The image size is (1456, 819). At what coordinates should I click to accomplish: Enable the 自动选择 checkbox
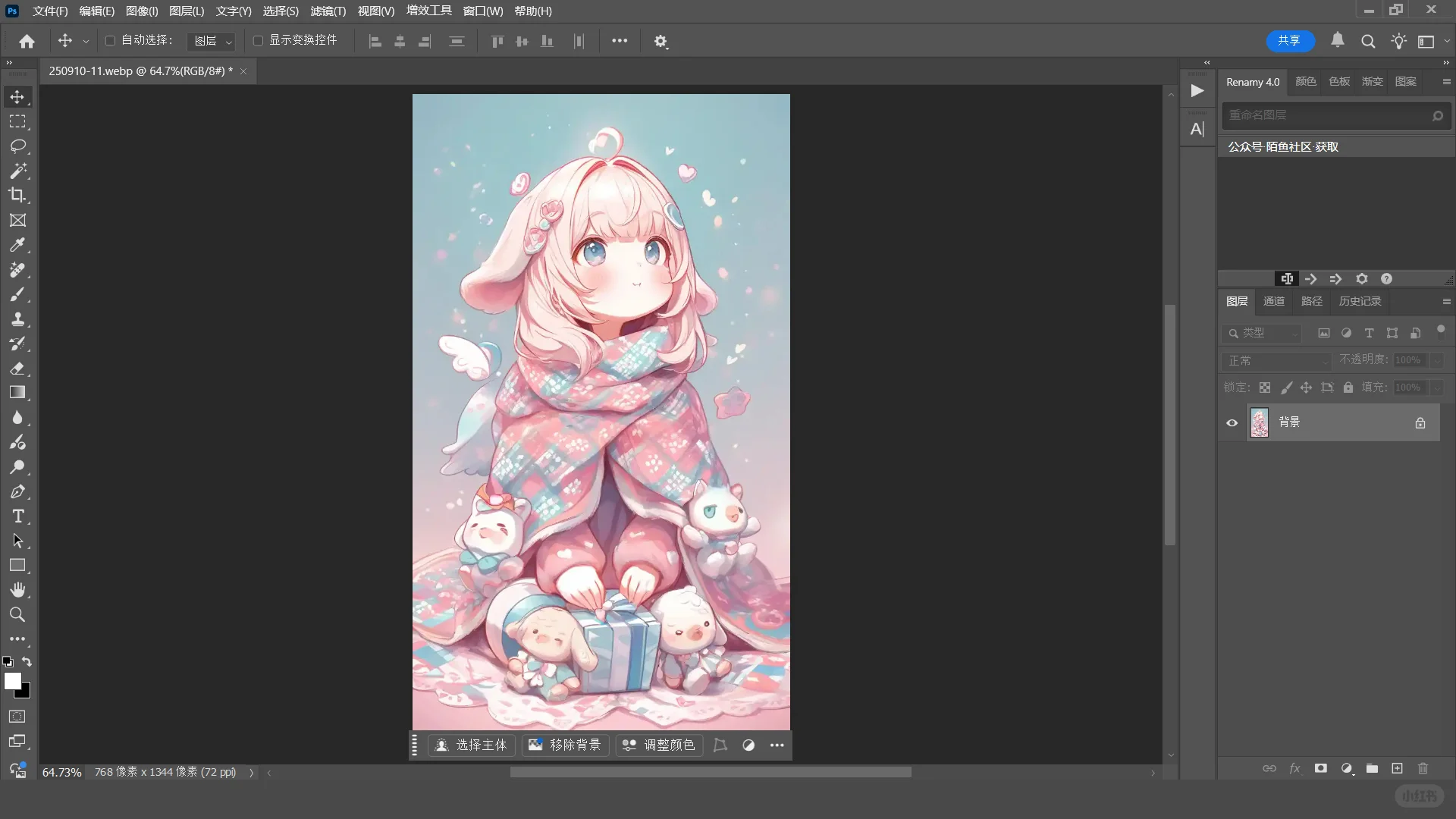pyautogui.click(x=110, y=40)
